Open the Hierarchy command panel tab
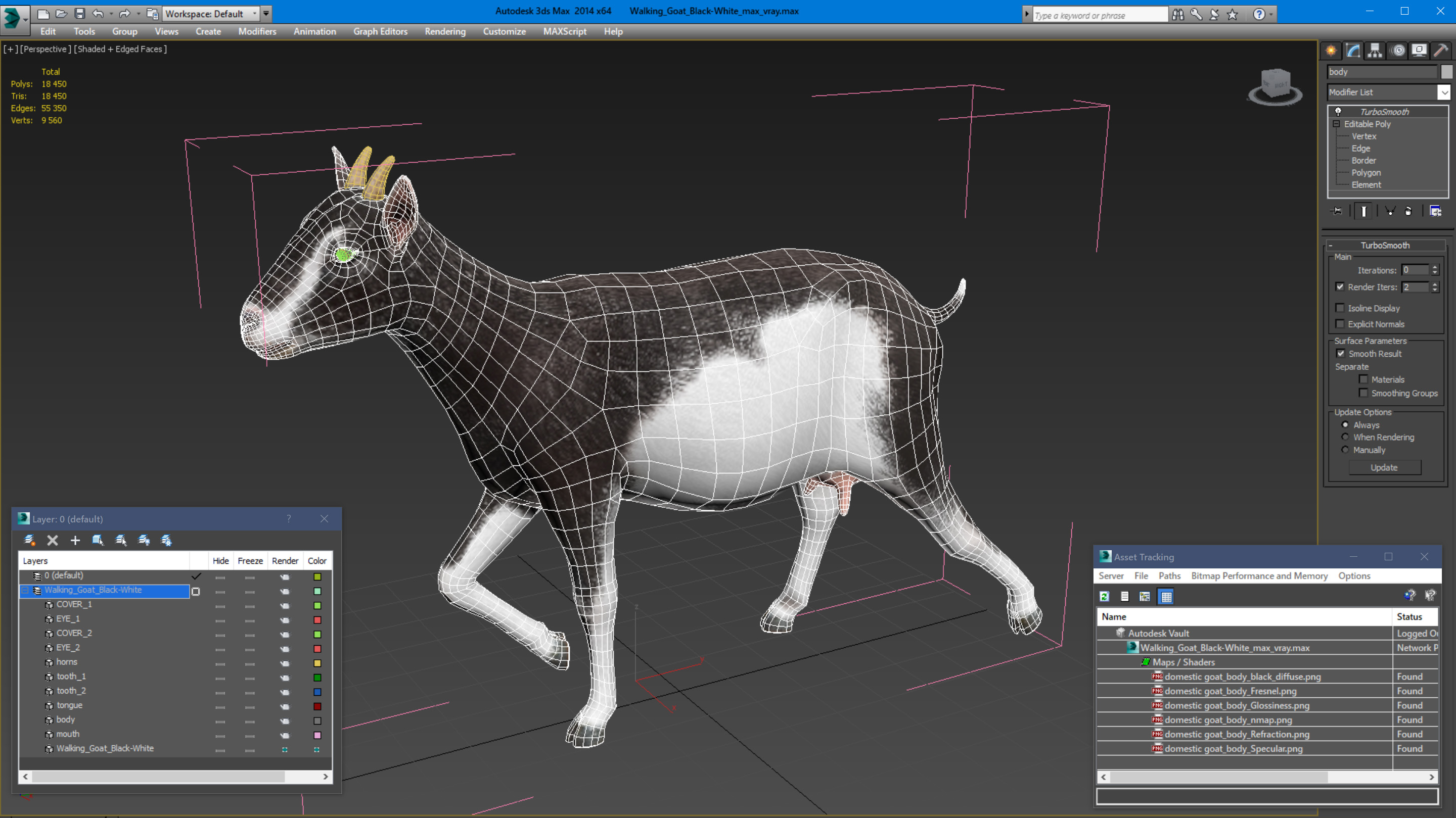The height and width of the screenshot is (818, 1456). (x=1375, y=51)
